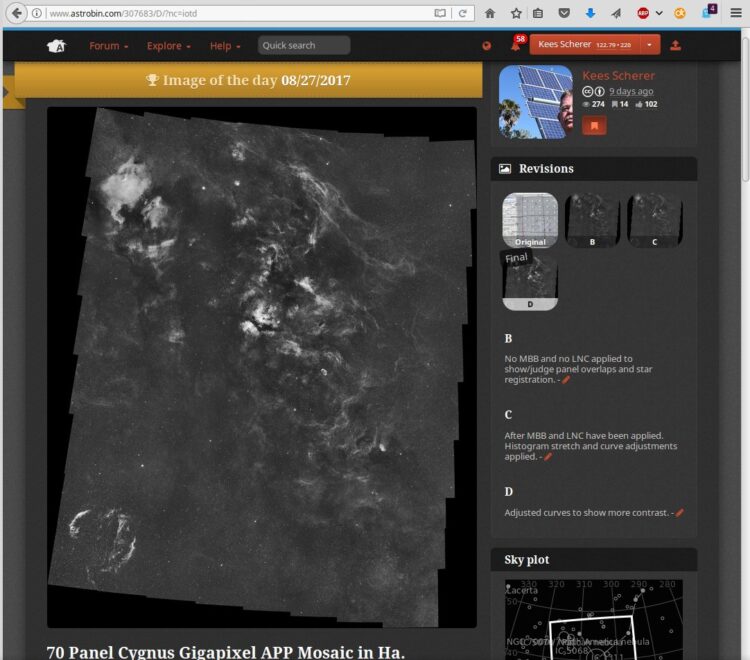Toggle the browser reader view icon
The image size is (750, 660).
(440, 13)
